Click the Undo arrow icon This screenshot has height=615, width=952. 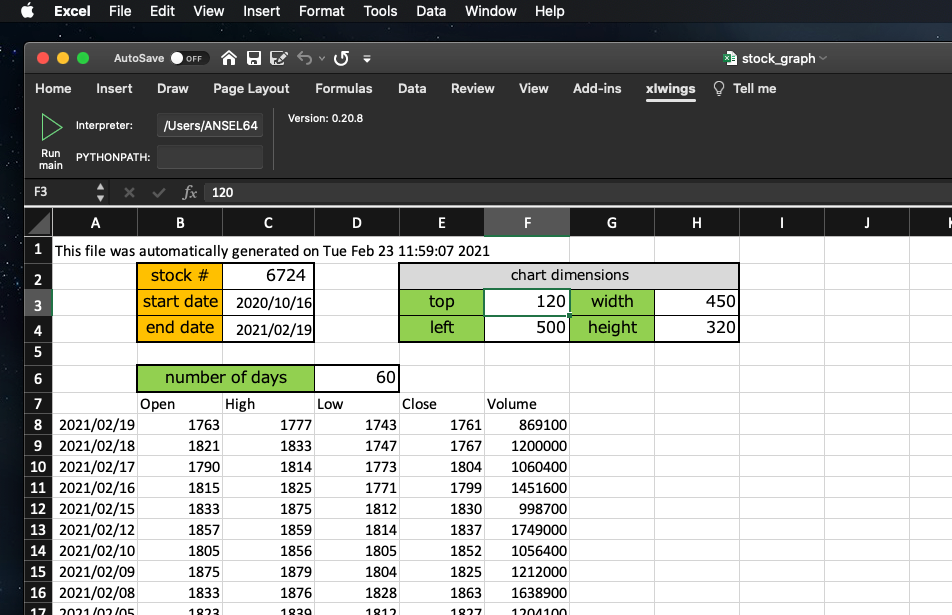(x=305, y=58)
